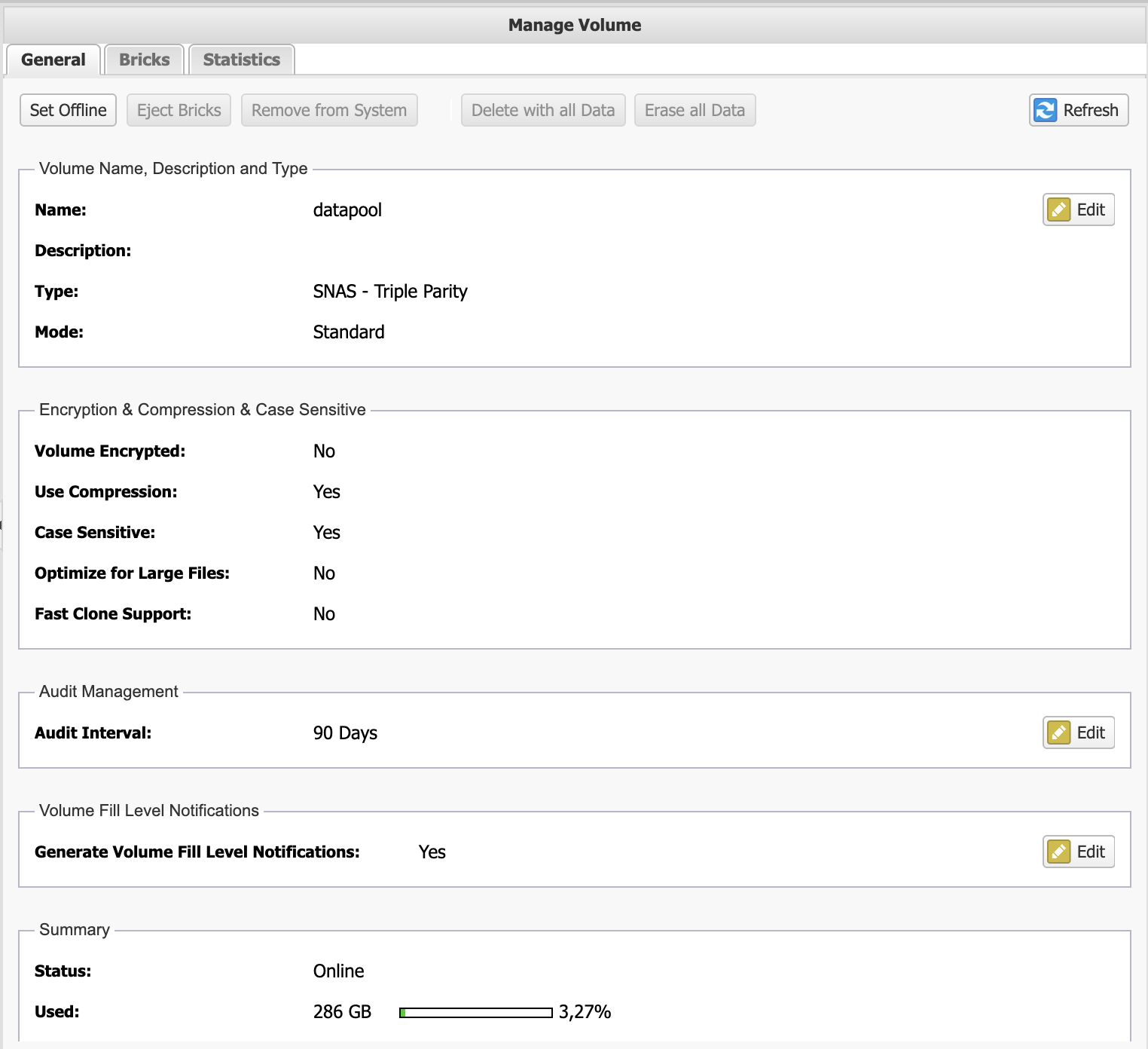Switch to the Statistics tab
This screenshot has width=1148, height=1049.
241,60
